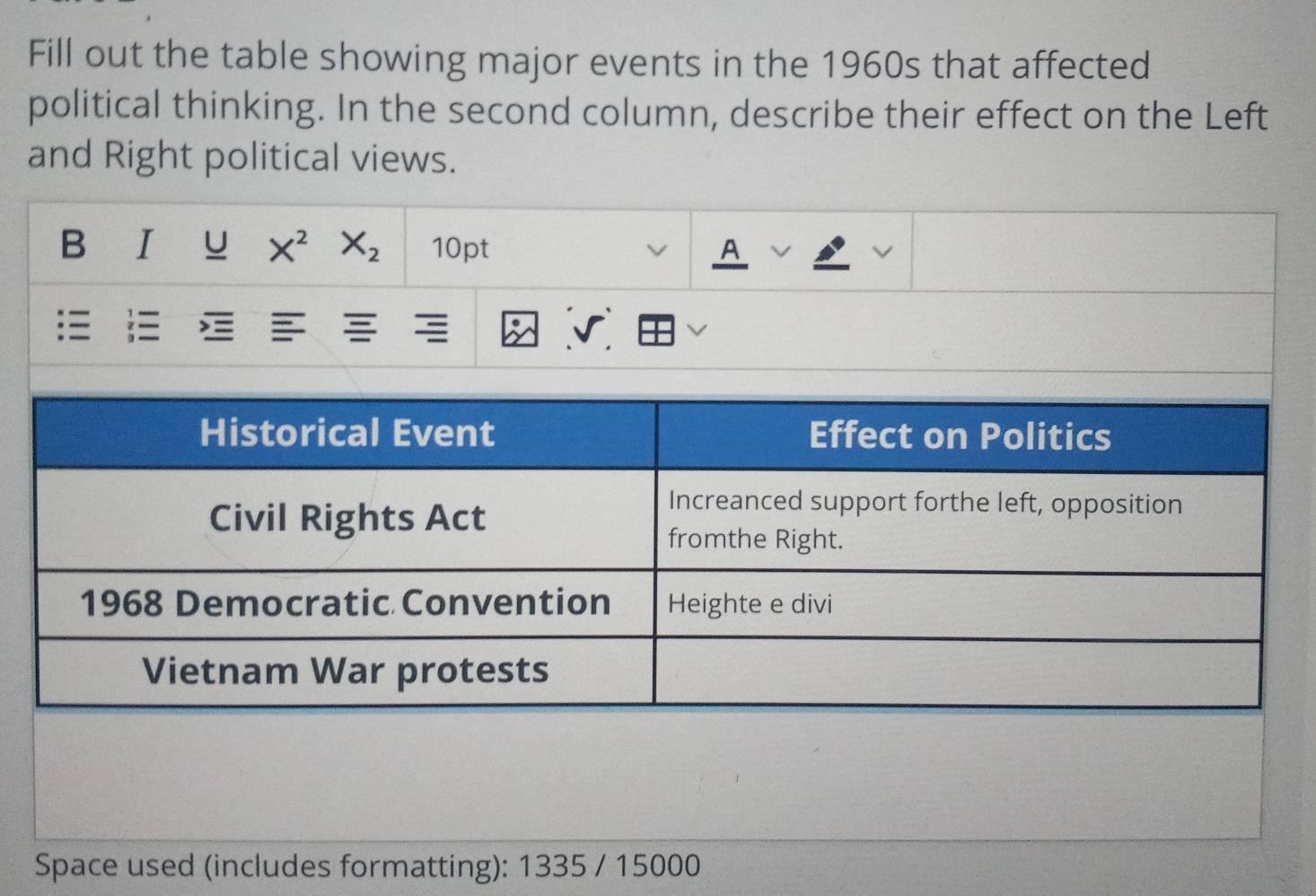Toggle bold formatting
The image size is (1316, 896).
73,244
